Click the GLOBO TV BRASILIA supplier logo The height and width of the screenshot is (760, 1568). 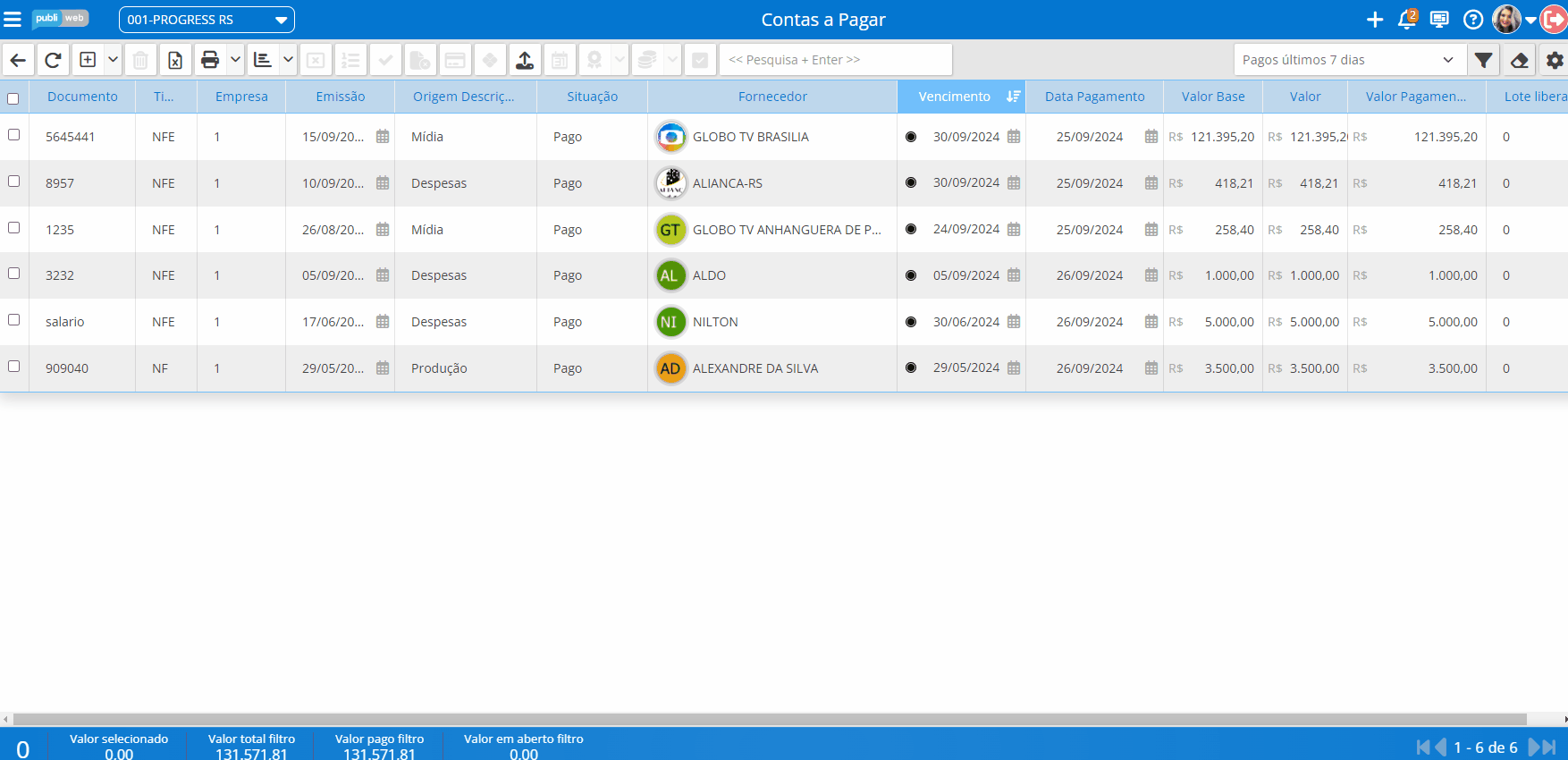[x=670, y=137]
